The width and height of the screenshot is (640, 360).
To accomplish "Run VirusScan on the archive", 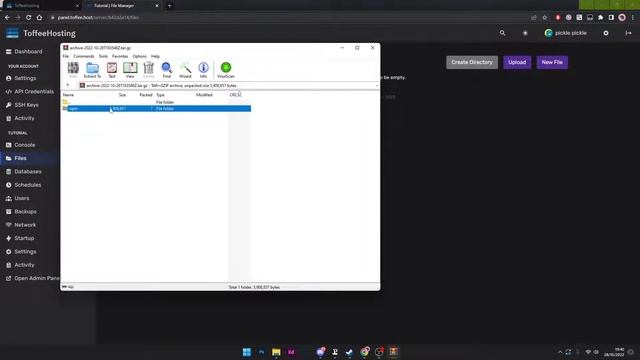I will [226, 70].
